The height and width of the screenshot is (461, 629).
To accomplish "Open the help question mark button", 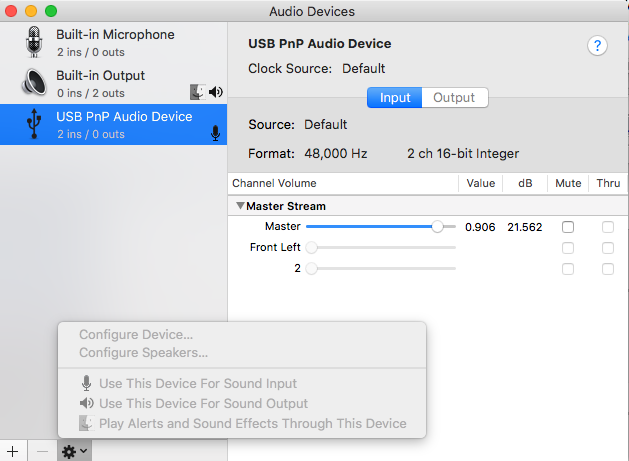I will point(598,46).
